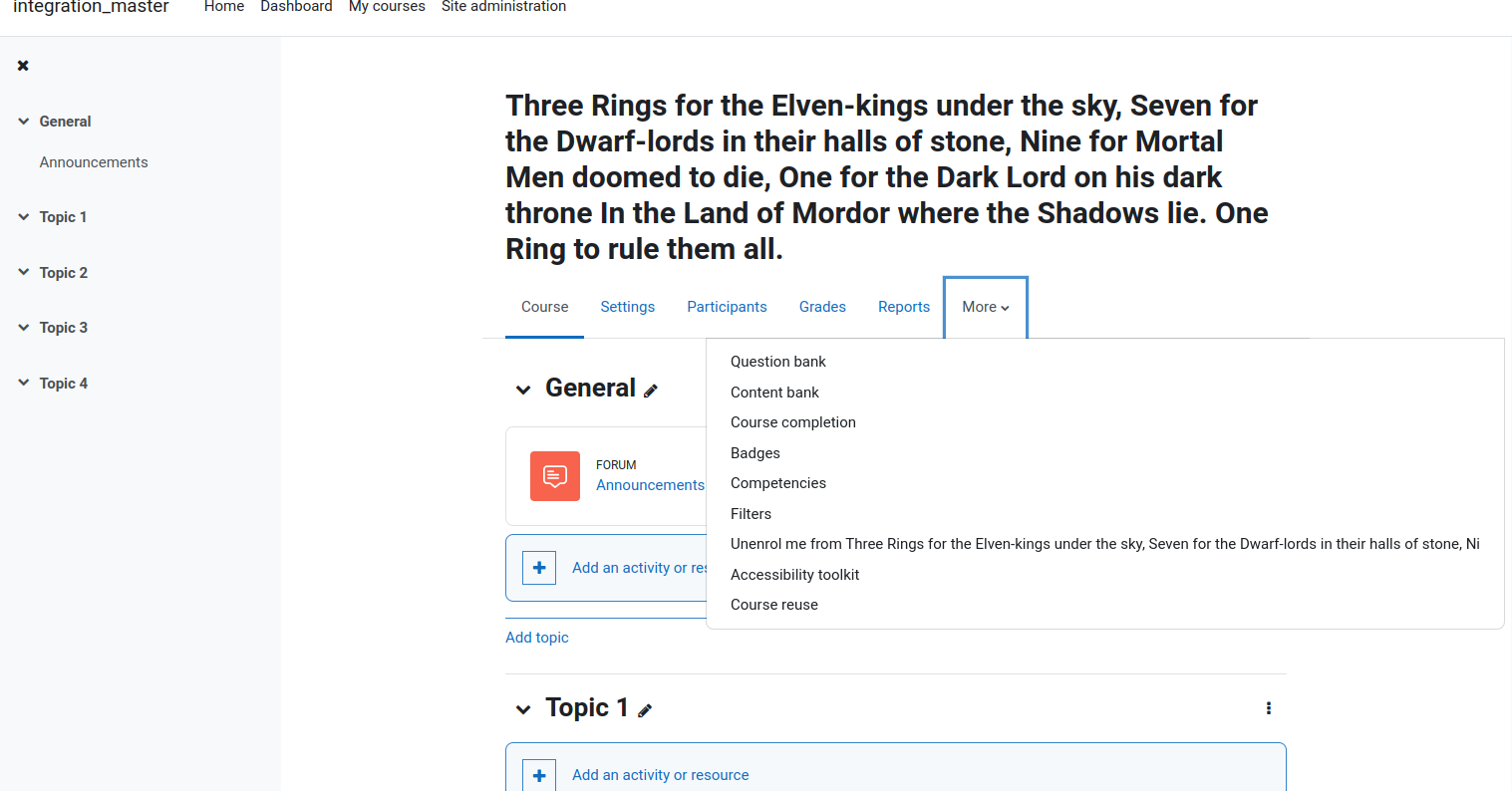The image size is (1512, 791).
Task: Open Announcements in the course index sidebar
Action: pos(94,162)
